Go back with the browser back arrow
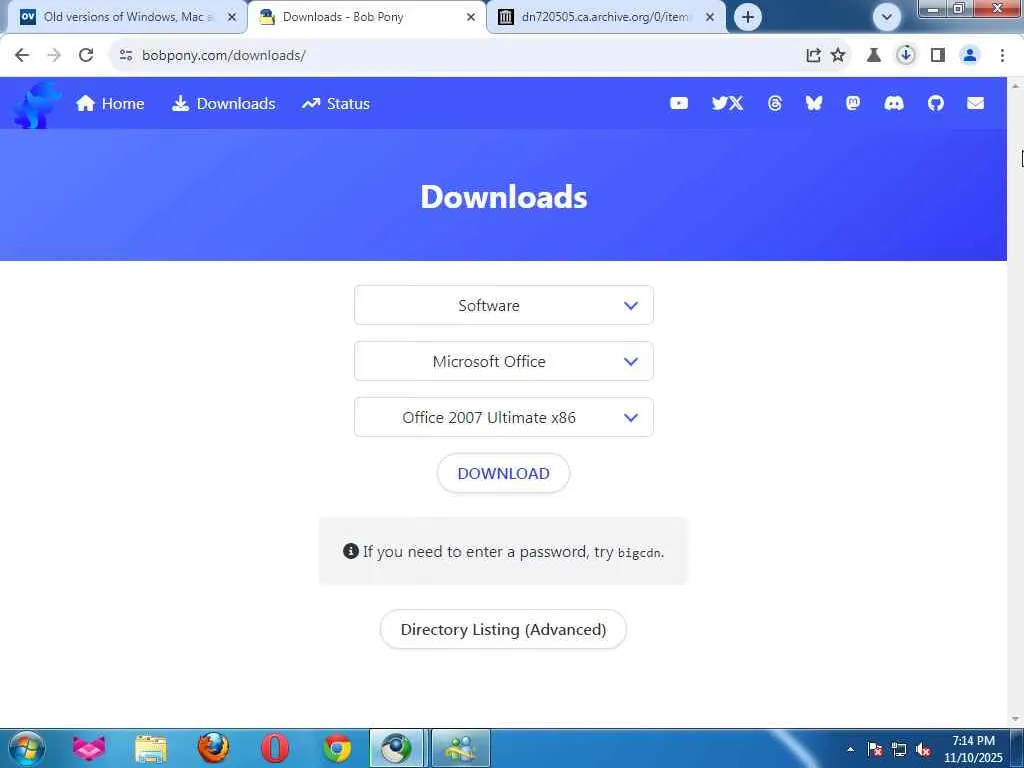 (x=22, y=56)
